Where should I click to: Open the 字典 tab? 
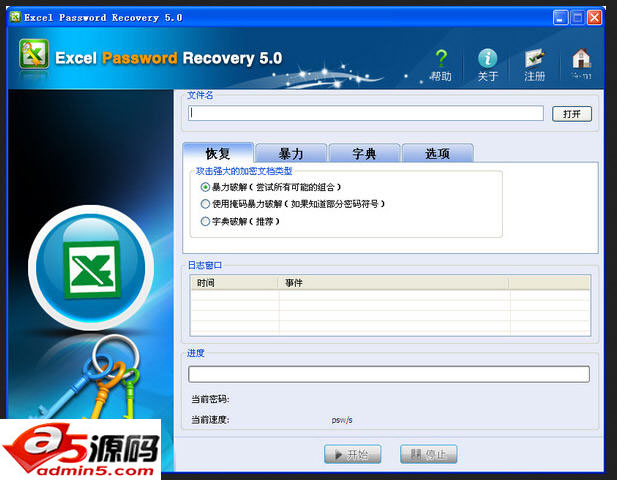click(x=364, y=153)
